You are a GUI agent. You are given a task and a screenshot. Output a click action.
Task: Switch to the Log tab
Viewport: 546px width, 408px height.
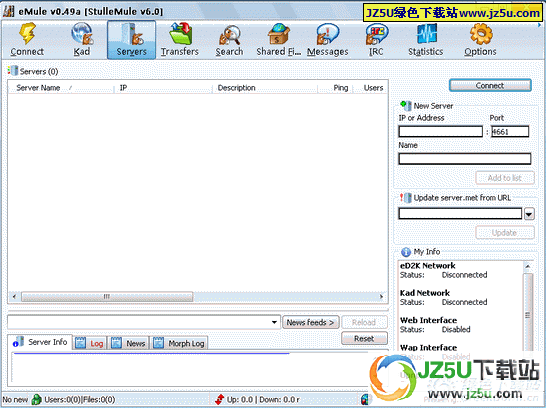(89, 343)
